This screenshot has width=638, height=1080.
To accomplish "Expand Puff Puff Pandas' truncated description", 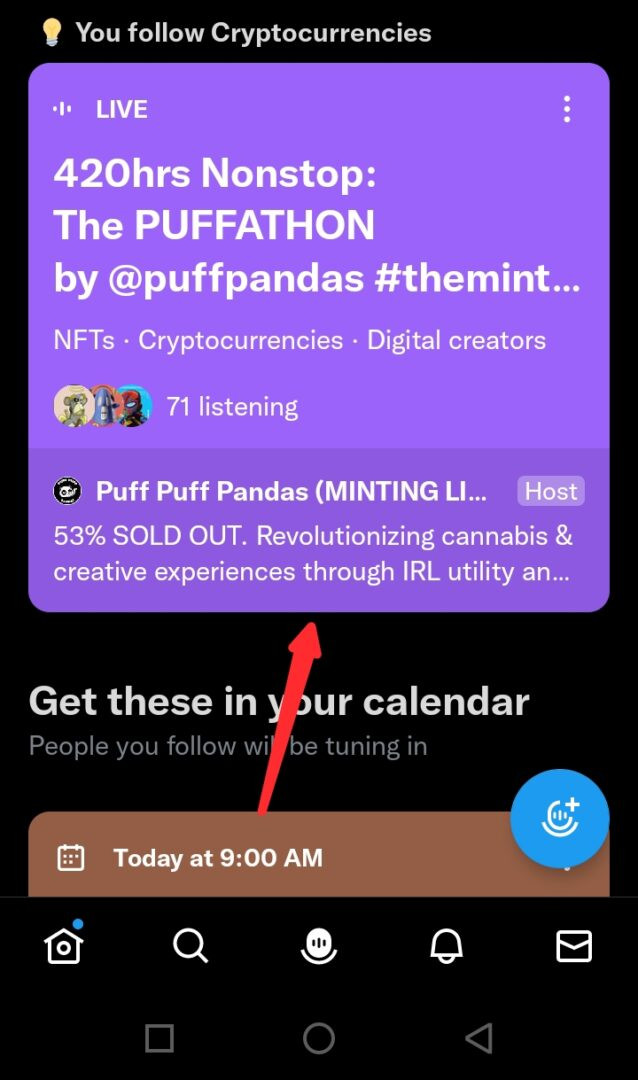I will [313, 553].
